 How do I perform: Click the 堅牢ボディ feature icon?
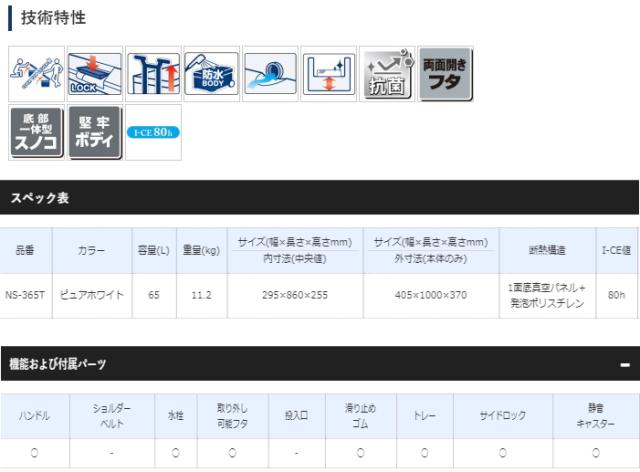(95, 132)
